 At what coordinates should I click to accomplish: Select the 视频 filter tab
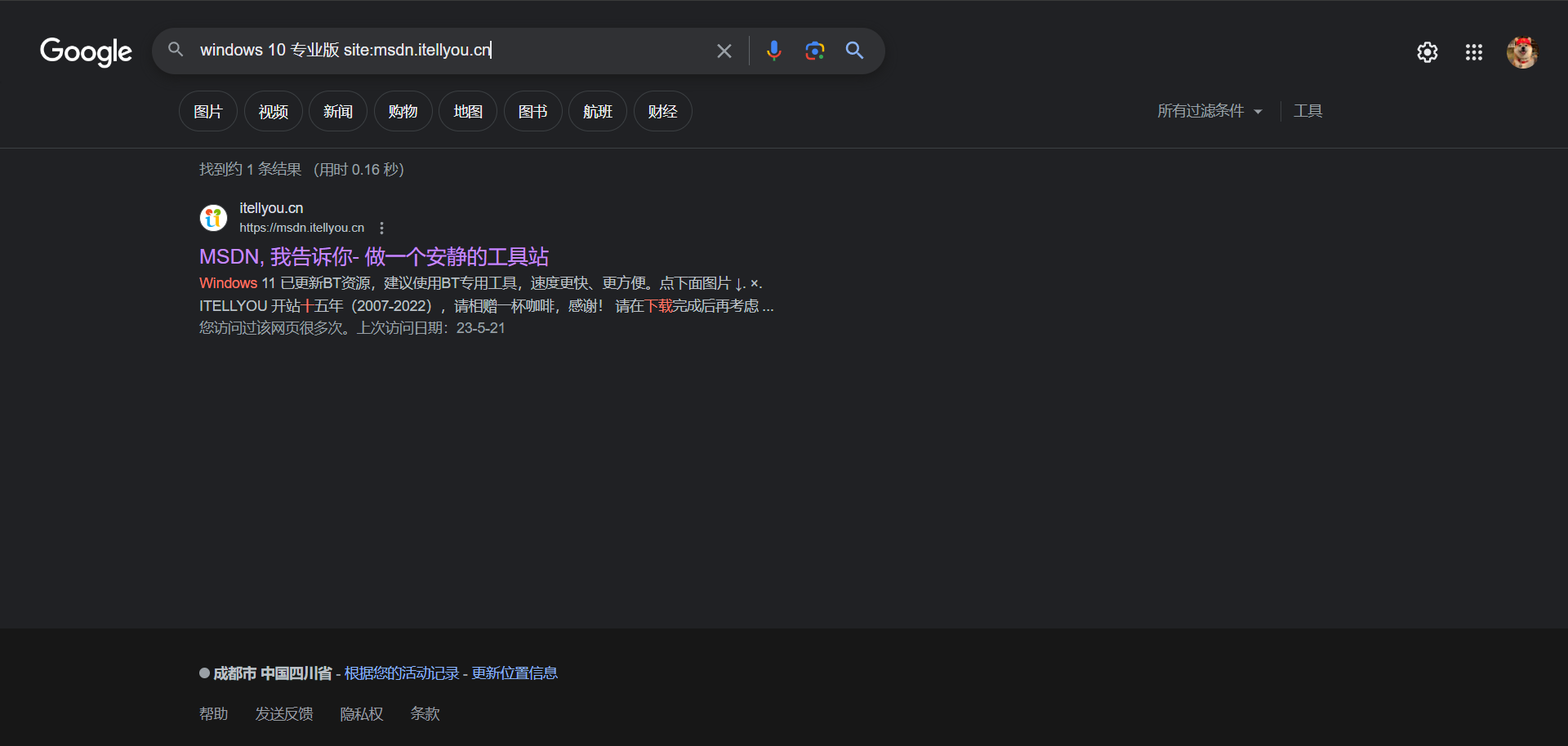coord(274,111)
